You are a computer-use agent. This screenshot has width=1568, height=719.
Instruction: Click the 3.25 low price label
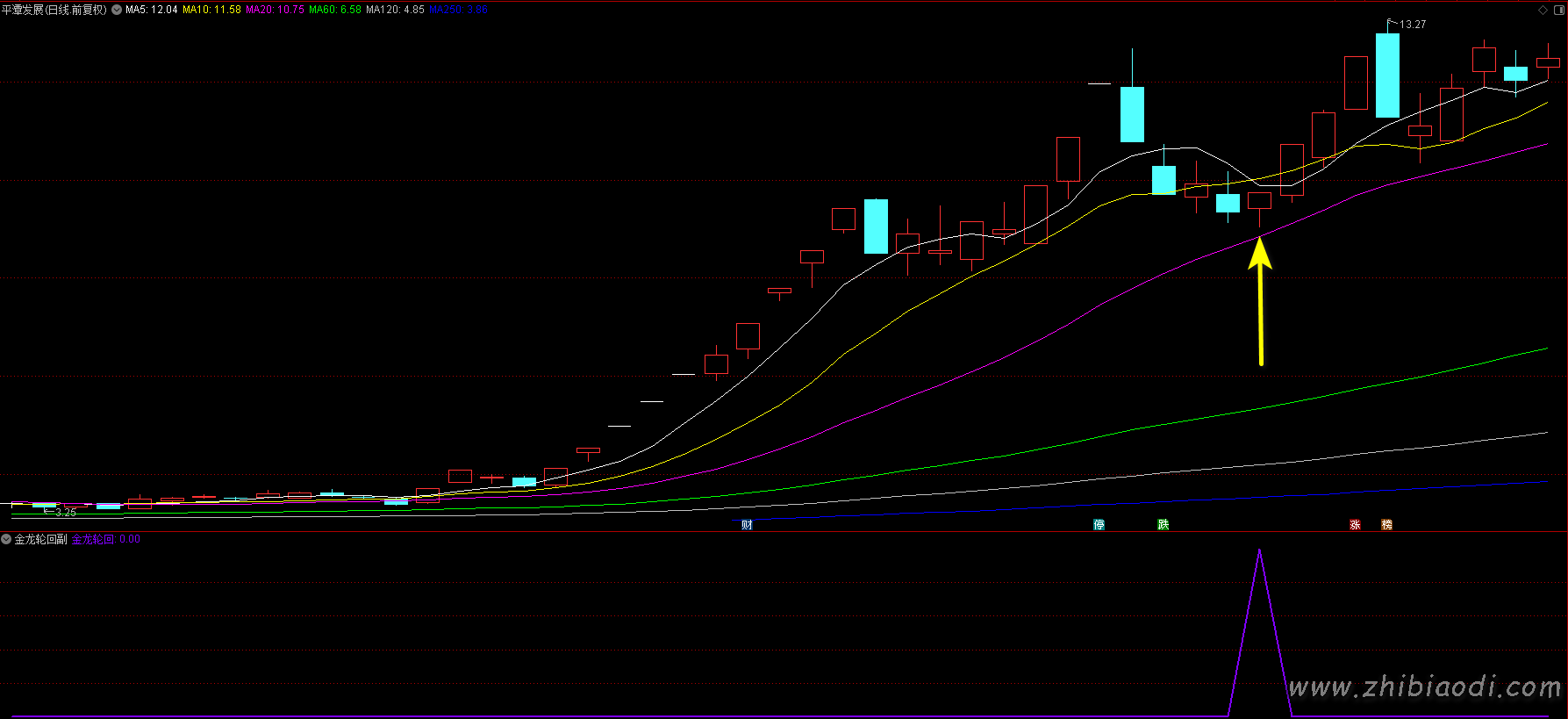[x=65, y=512]
